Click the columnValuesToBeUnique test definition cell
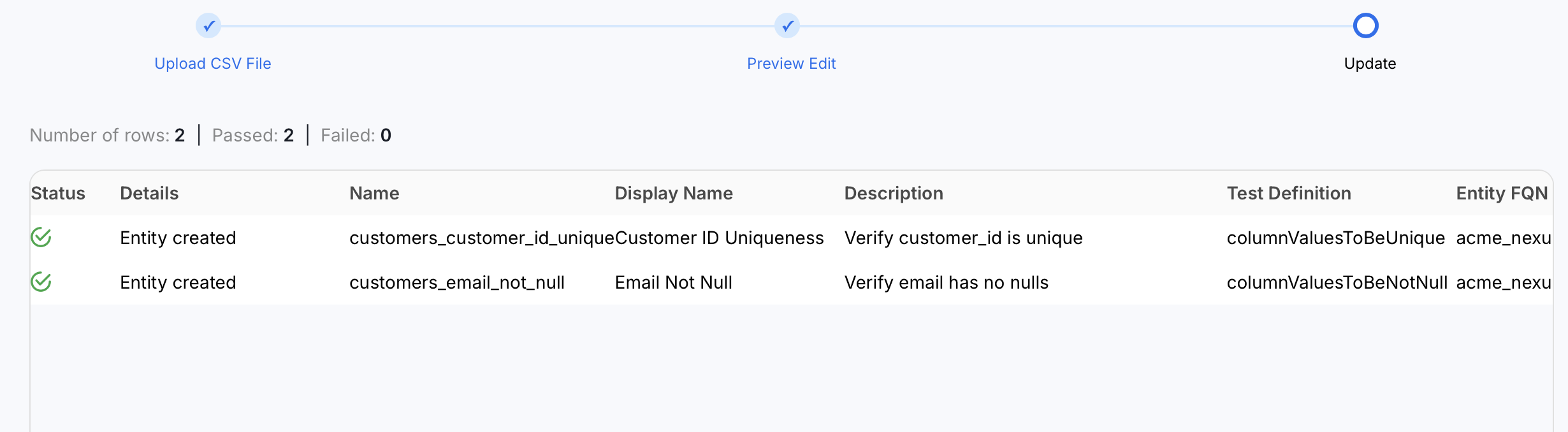This screenshot has width=1568, height=432. pos(1335,238)
